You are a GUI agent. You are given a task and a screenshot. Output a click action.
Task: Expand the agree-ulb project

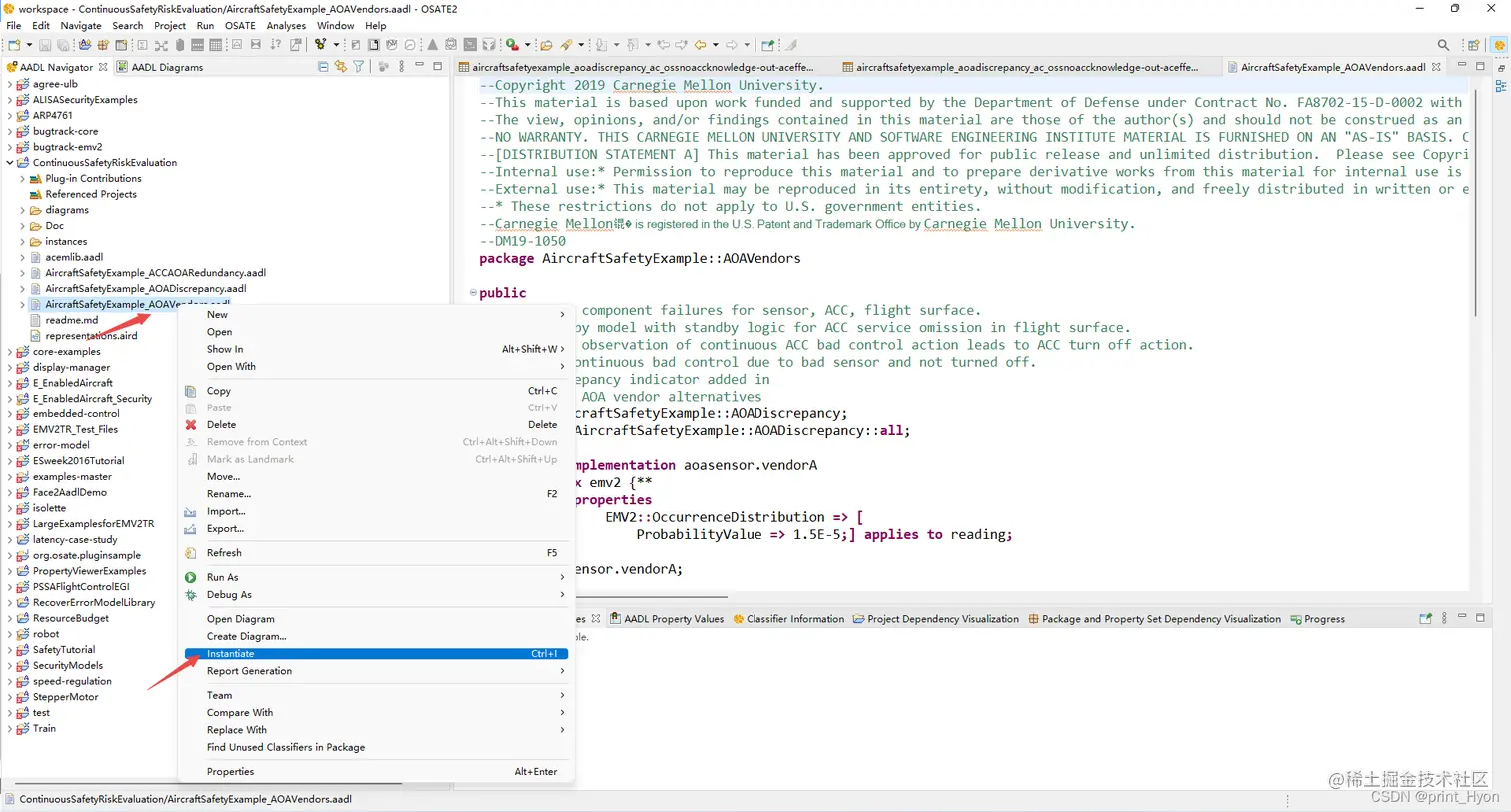[x=10, y=84]
